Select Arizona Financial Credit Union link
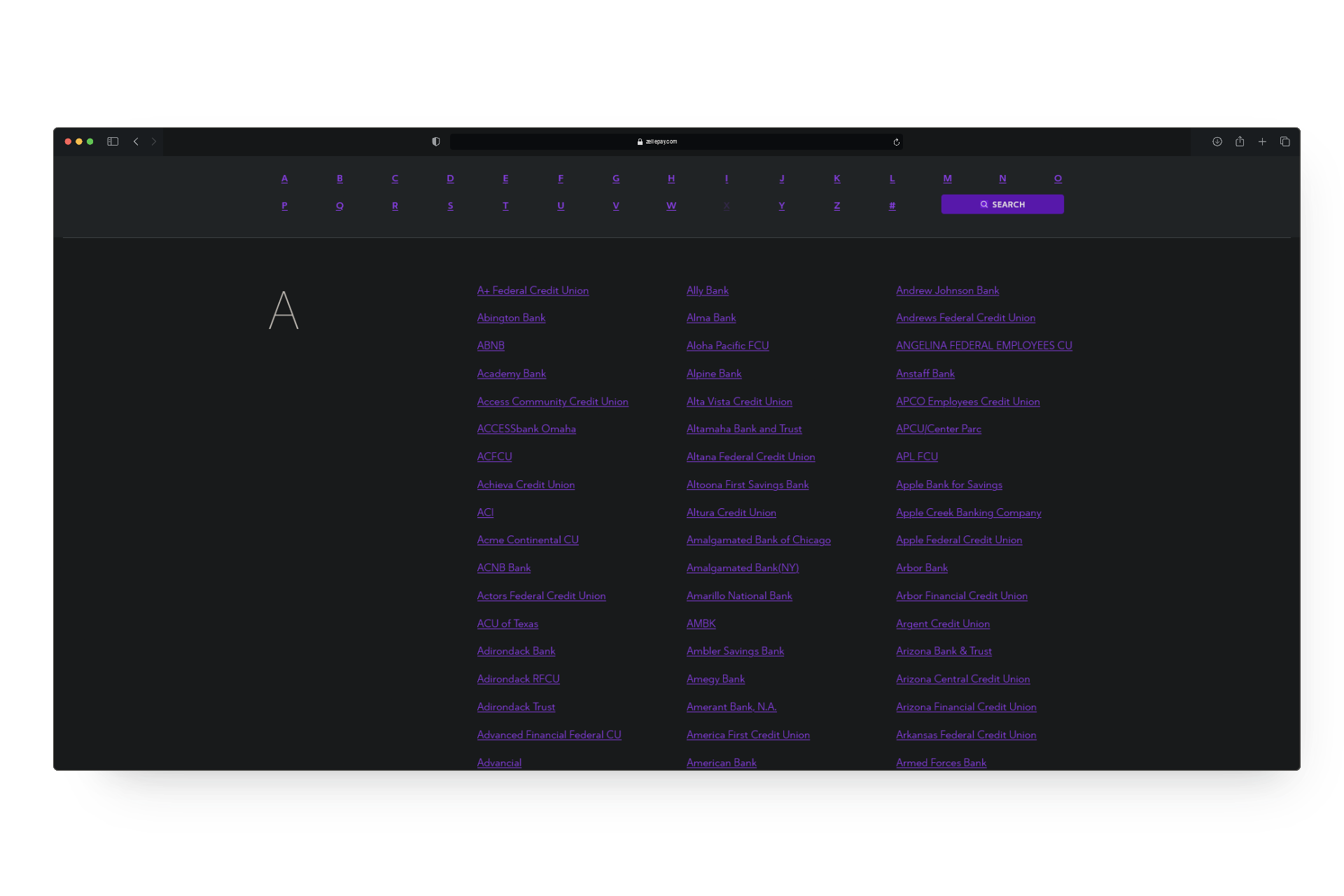Image resolution: width=1344 pixels, height=896 pixels. pyautogui.click(x=965, y=707)
